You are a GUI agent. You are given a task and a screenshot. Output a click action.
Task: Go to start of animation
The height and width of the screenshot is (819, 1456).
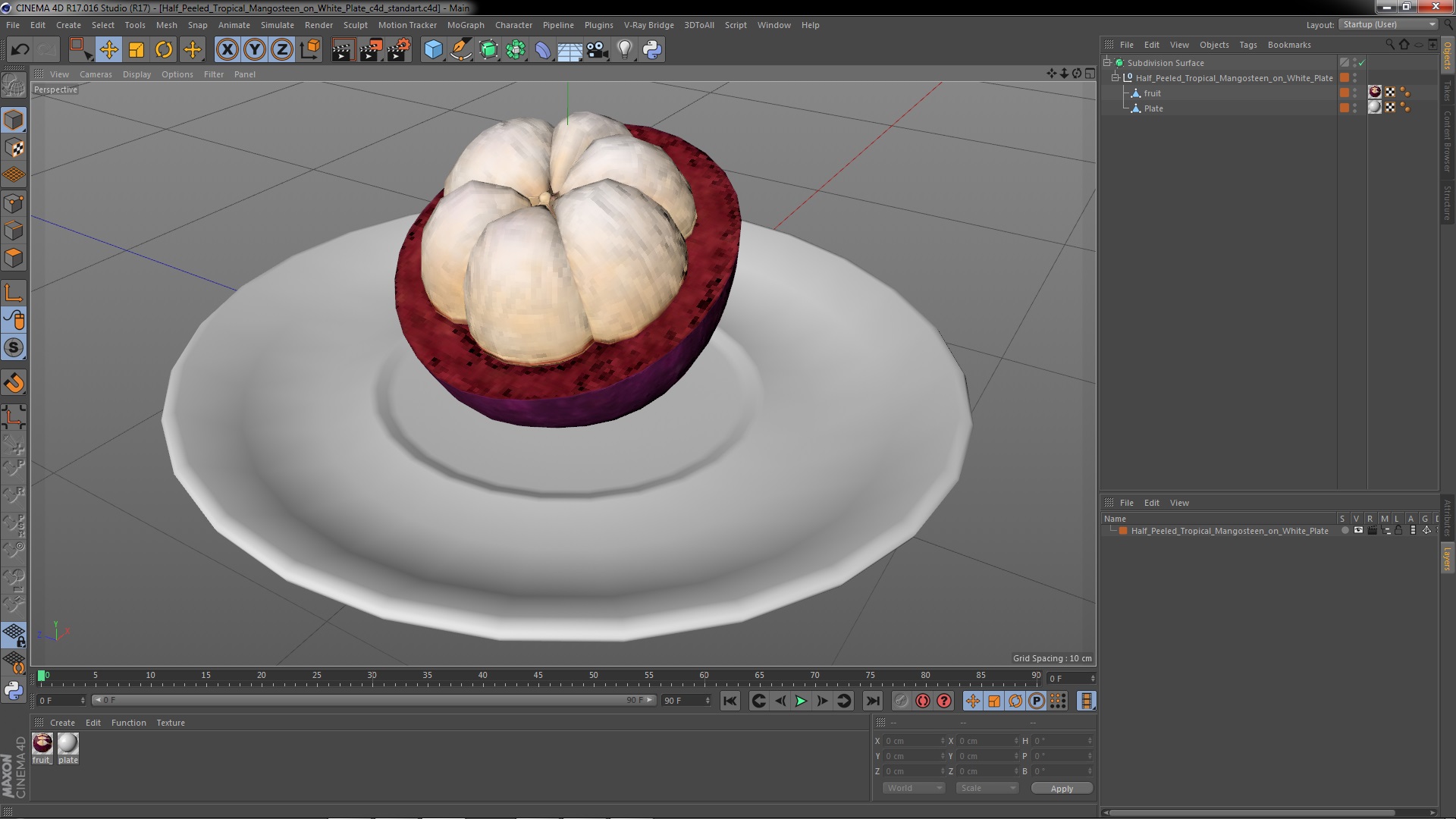pyautogui.click(x=730, y=701)
